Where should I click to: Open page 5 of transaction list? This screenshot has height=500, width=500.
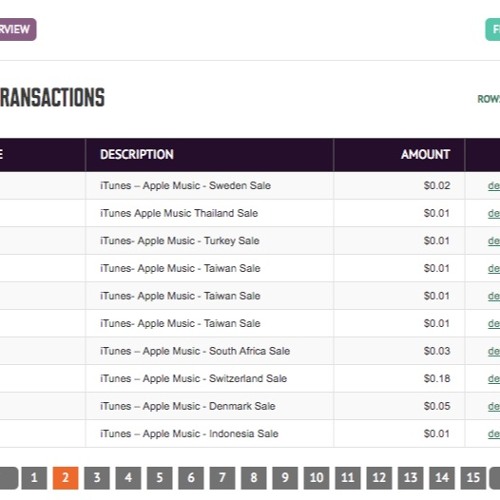pos(160,478)
